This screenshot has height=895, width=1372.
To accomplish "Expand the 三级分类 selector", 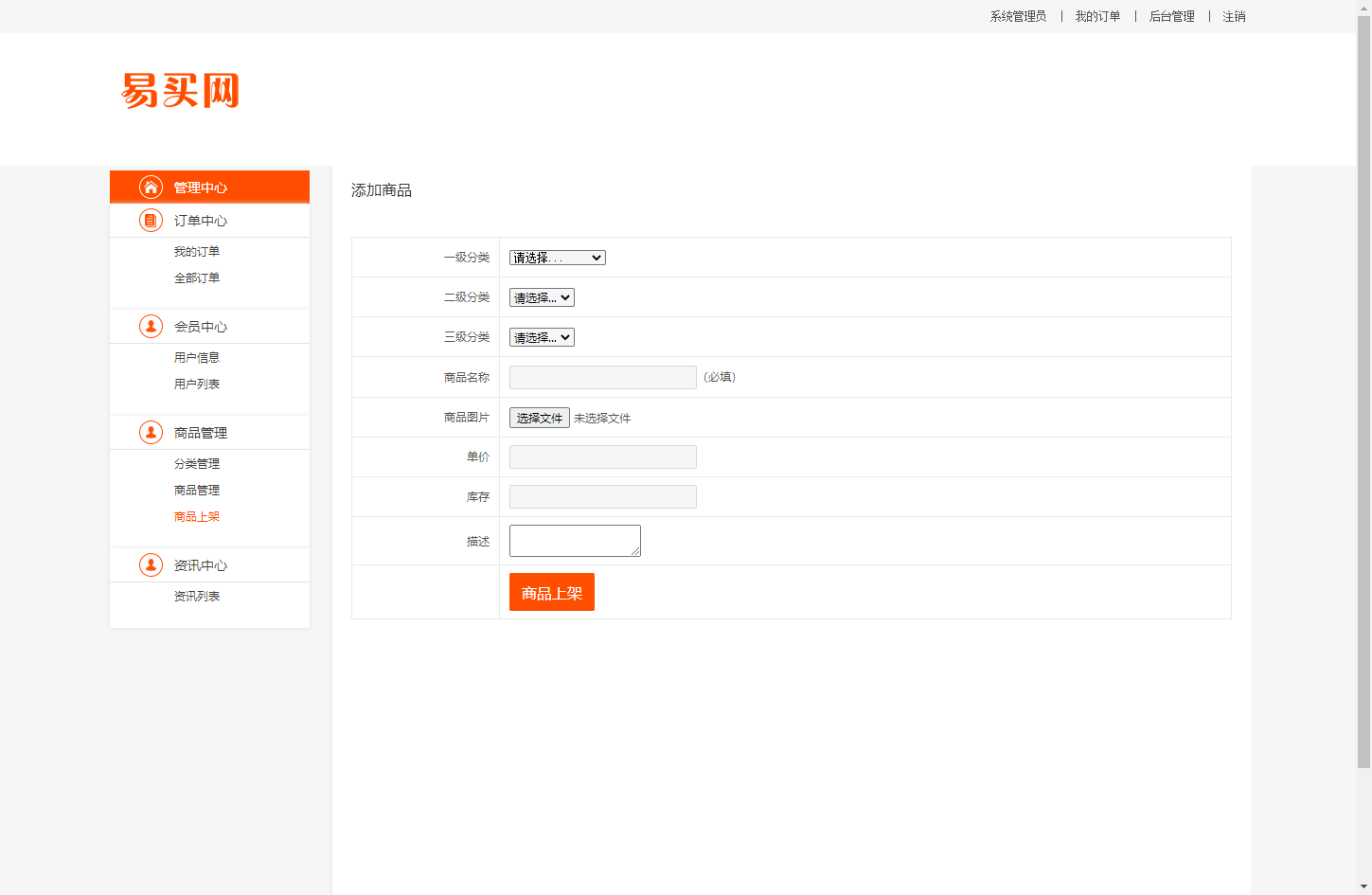I will point(540,336).
